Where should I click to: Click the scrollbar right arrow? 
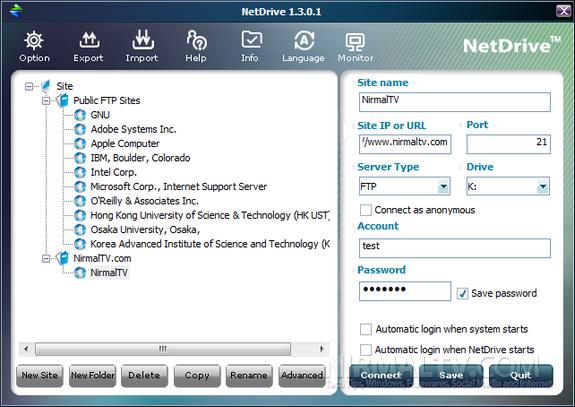[322, 349]
